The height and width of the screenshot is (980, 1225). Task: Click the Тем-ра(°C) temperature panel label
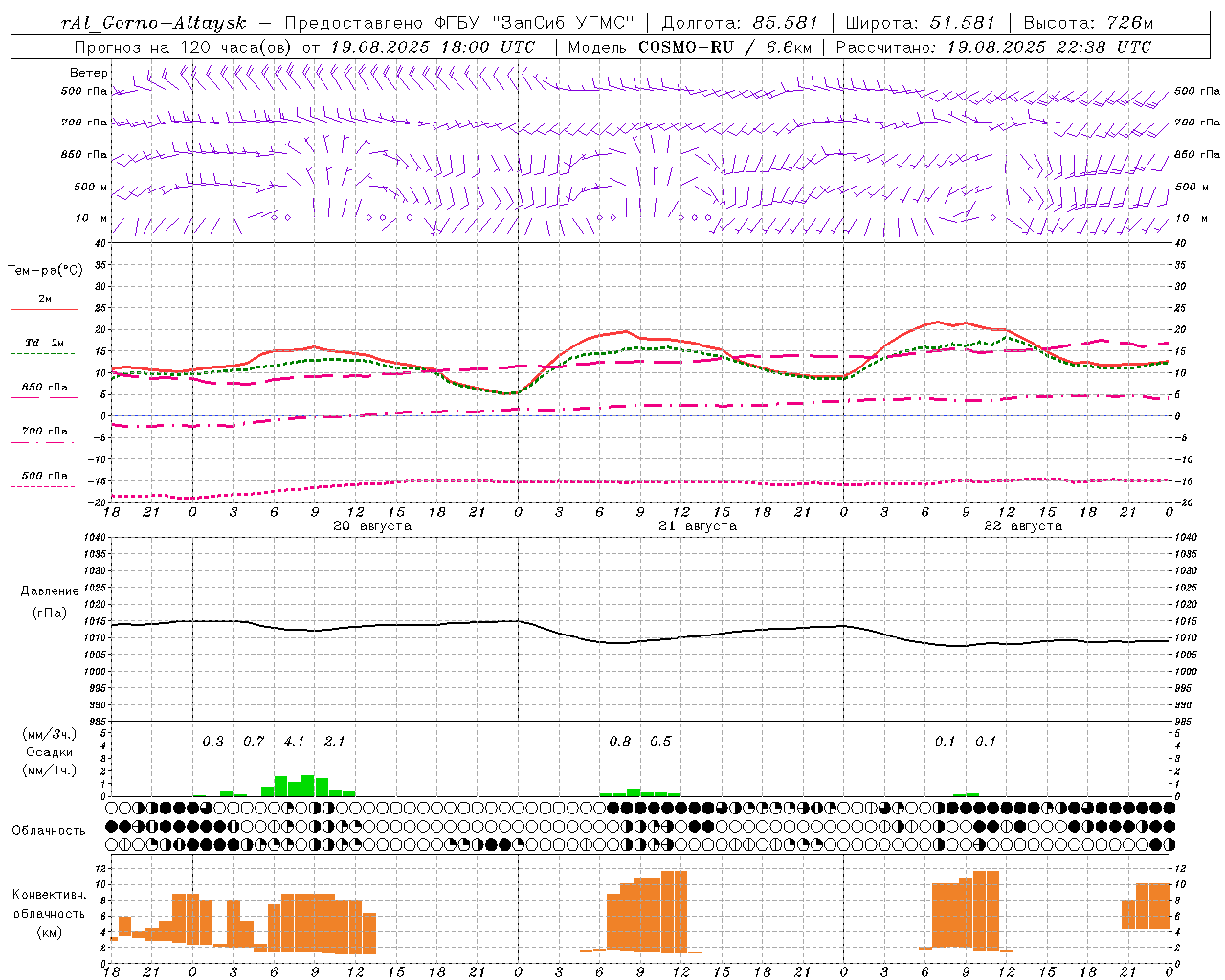[x=45, y=271]
